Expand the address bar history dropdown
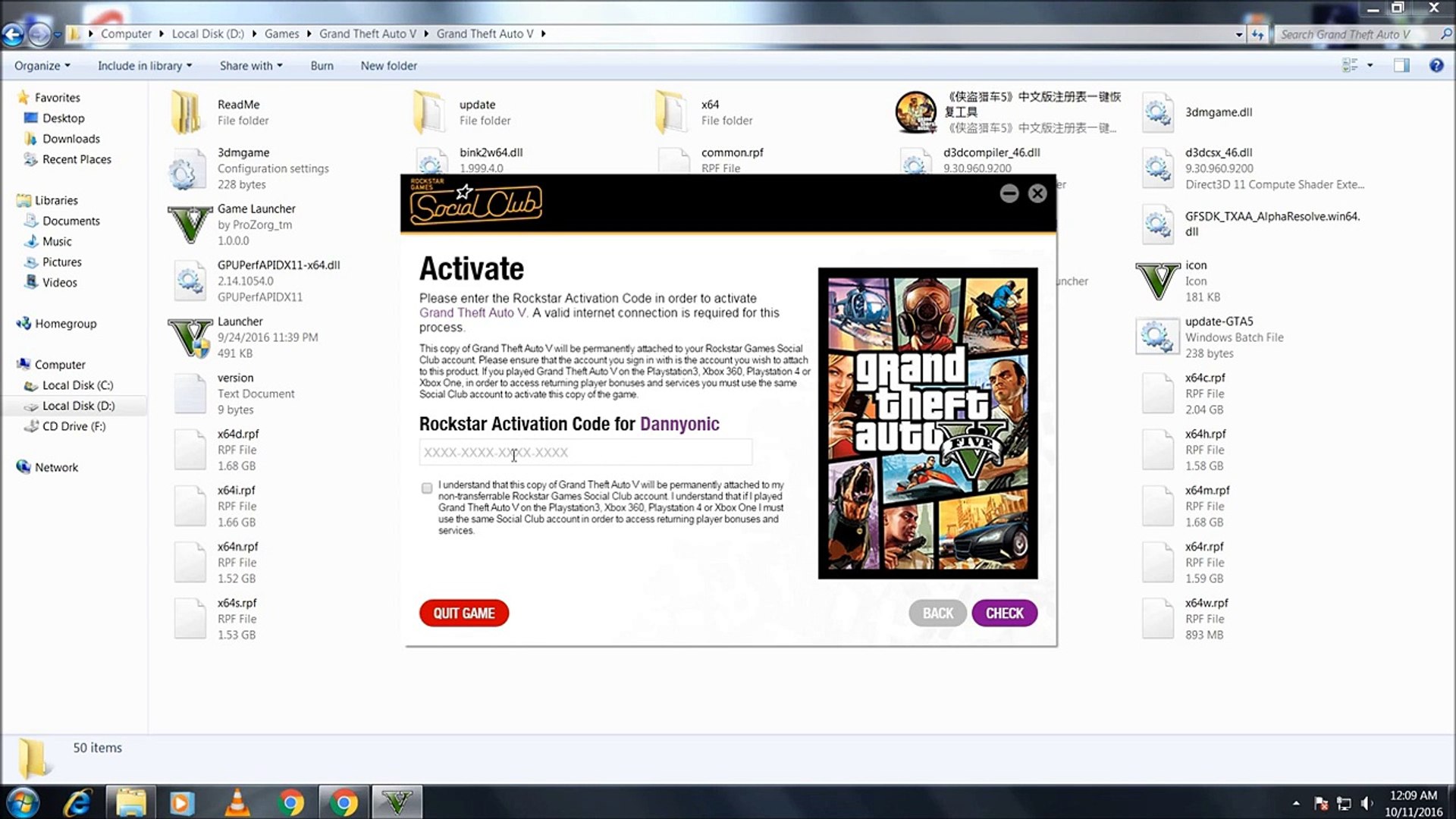1456x819 pixels. coord(1239,34)
